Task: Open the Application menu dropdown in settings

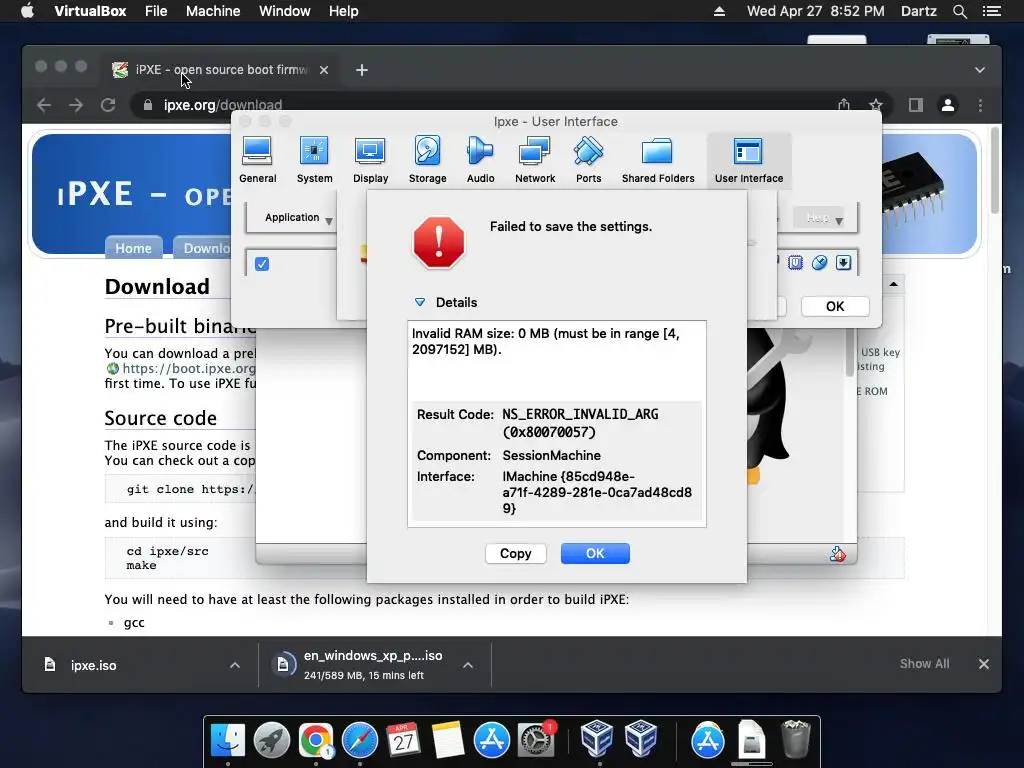Action: pos(298,217)
